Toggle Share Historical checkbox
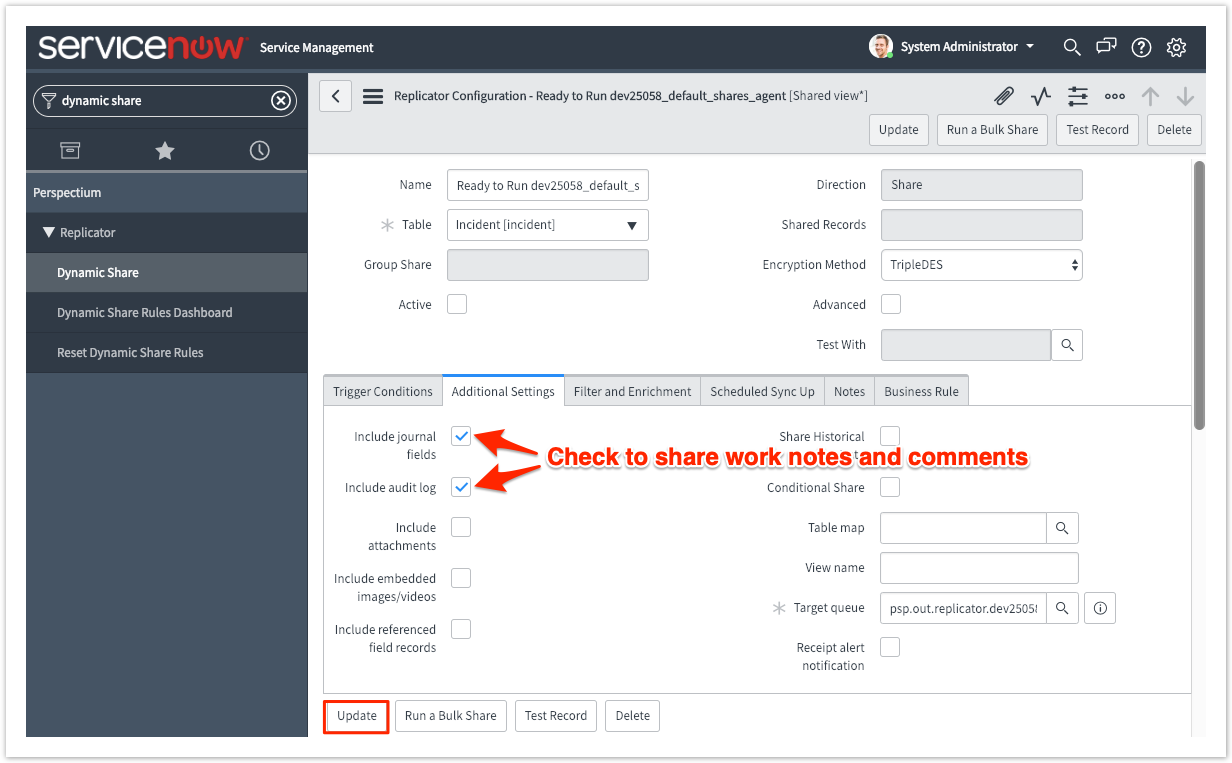Image resolution: width=1232 pixels, height=763 pixels. pyautogui.click(x=890, y=436)
